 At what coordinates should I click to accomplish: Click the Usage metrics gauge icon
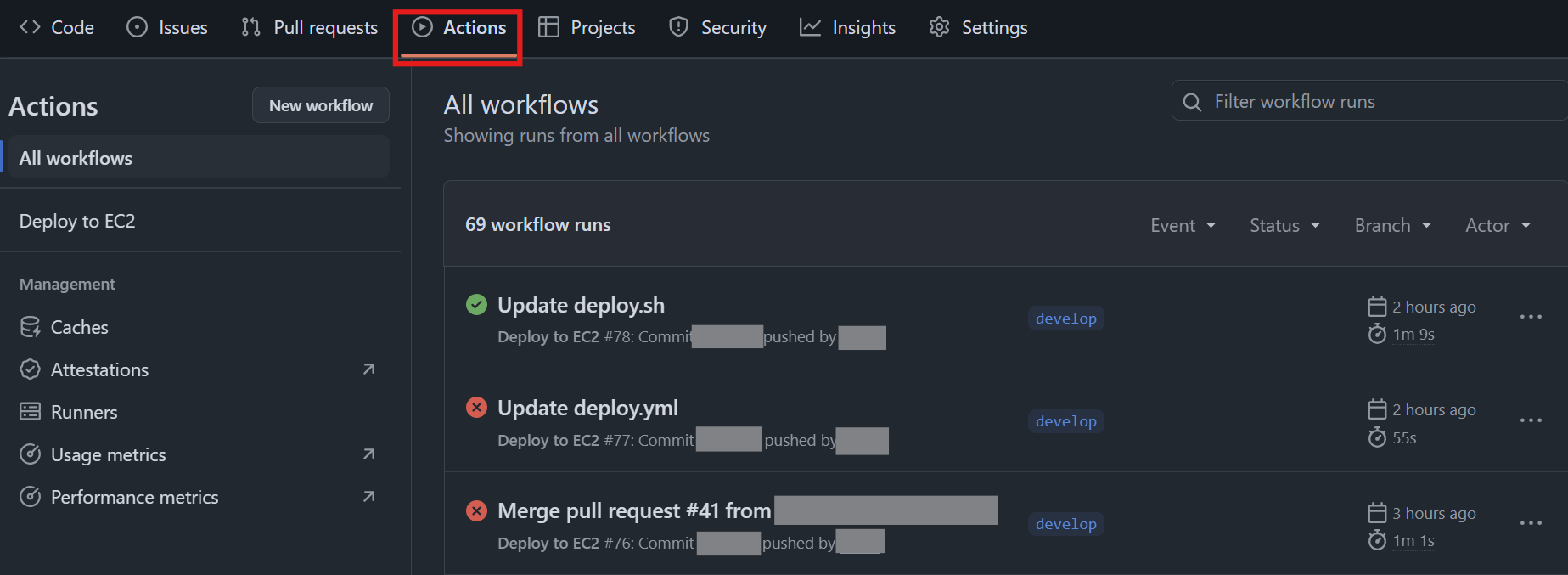30,454
